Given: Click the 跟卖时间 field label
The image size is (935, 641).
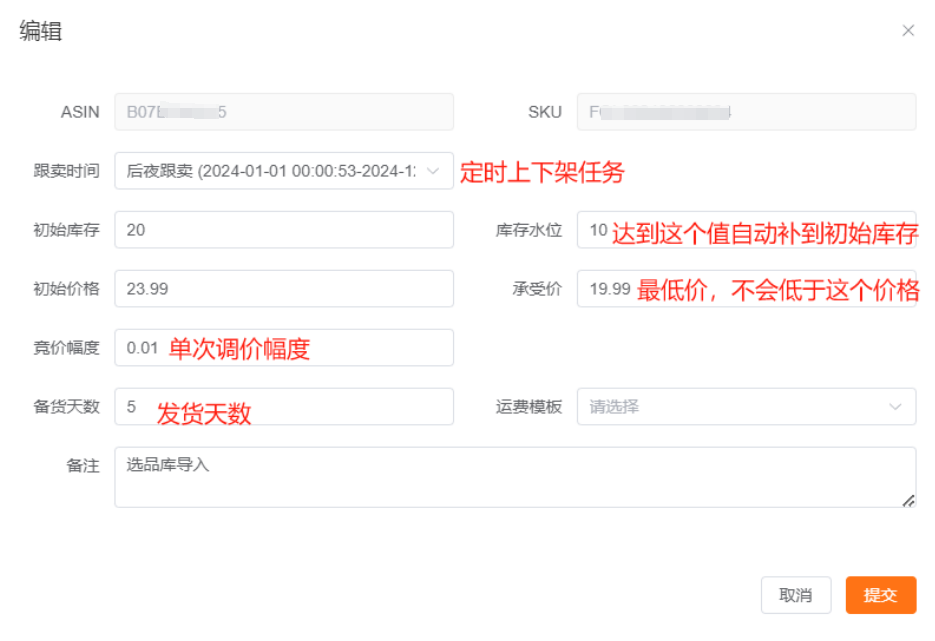Looking at the screenshot, I should [x=66, y=171].
